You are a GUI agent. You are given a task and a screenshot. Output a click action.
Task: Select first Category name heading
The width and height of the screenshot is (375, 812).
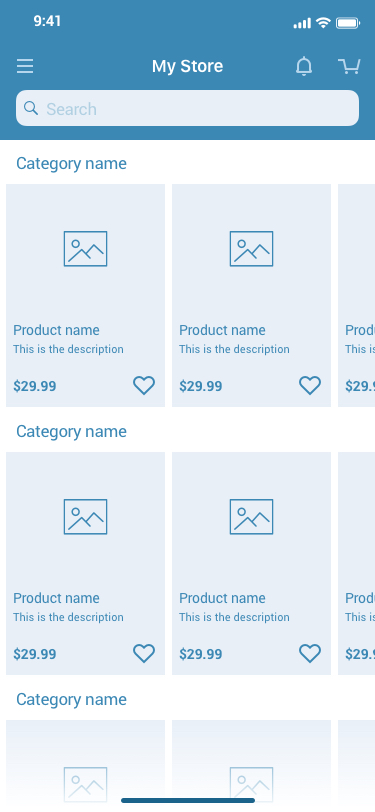(71, 164)
